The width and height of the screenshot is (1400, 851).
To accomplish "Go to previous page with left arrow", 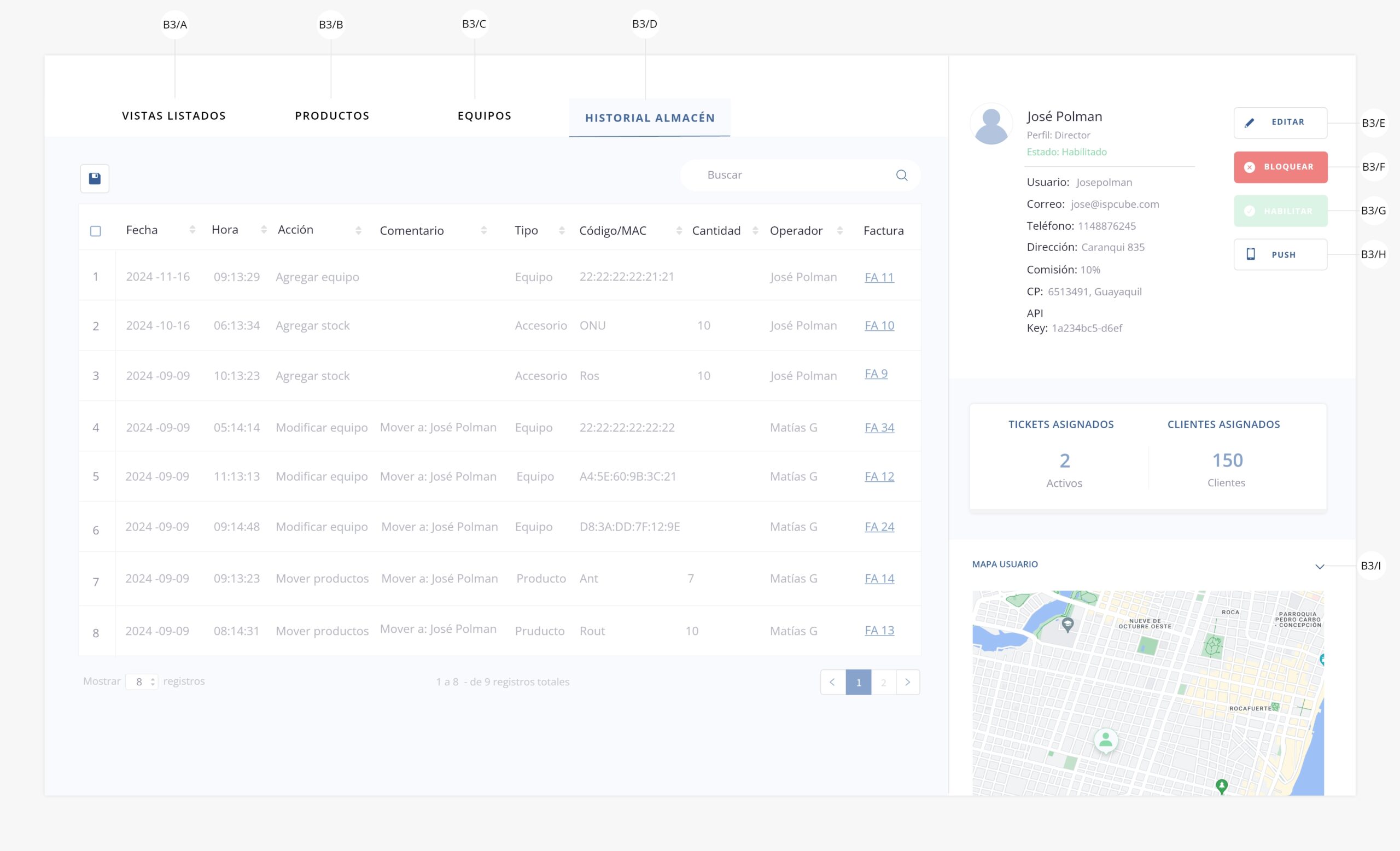I will pyautogui.click(x=832, y=681).
